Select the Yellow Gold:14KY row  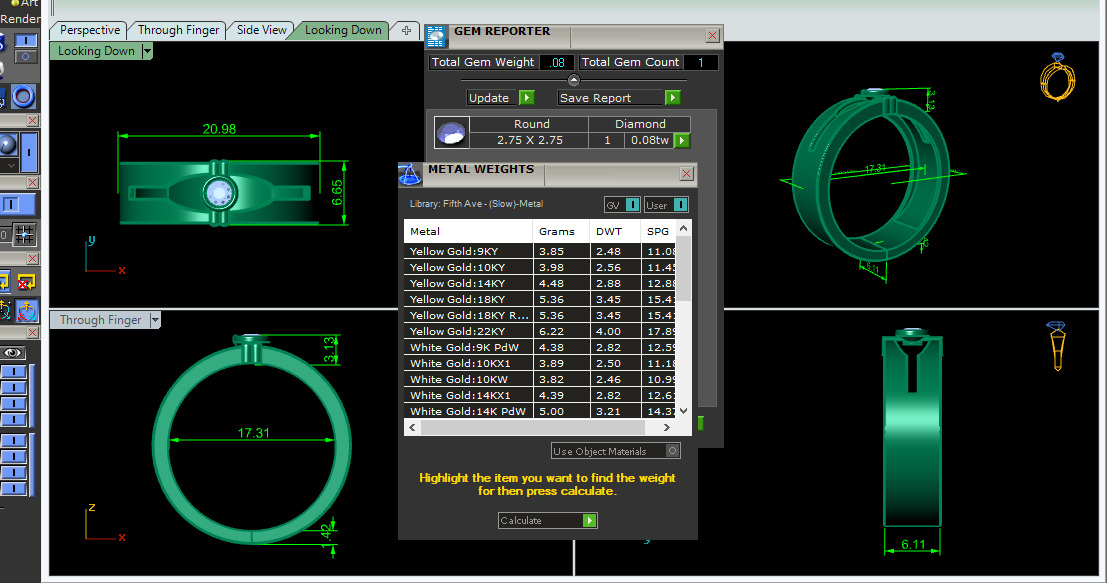coord(540,283)
